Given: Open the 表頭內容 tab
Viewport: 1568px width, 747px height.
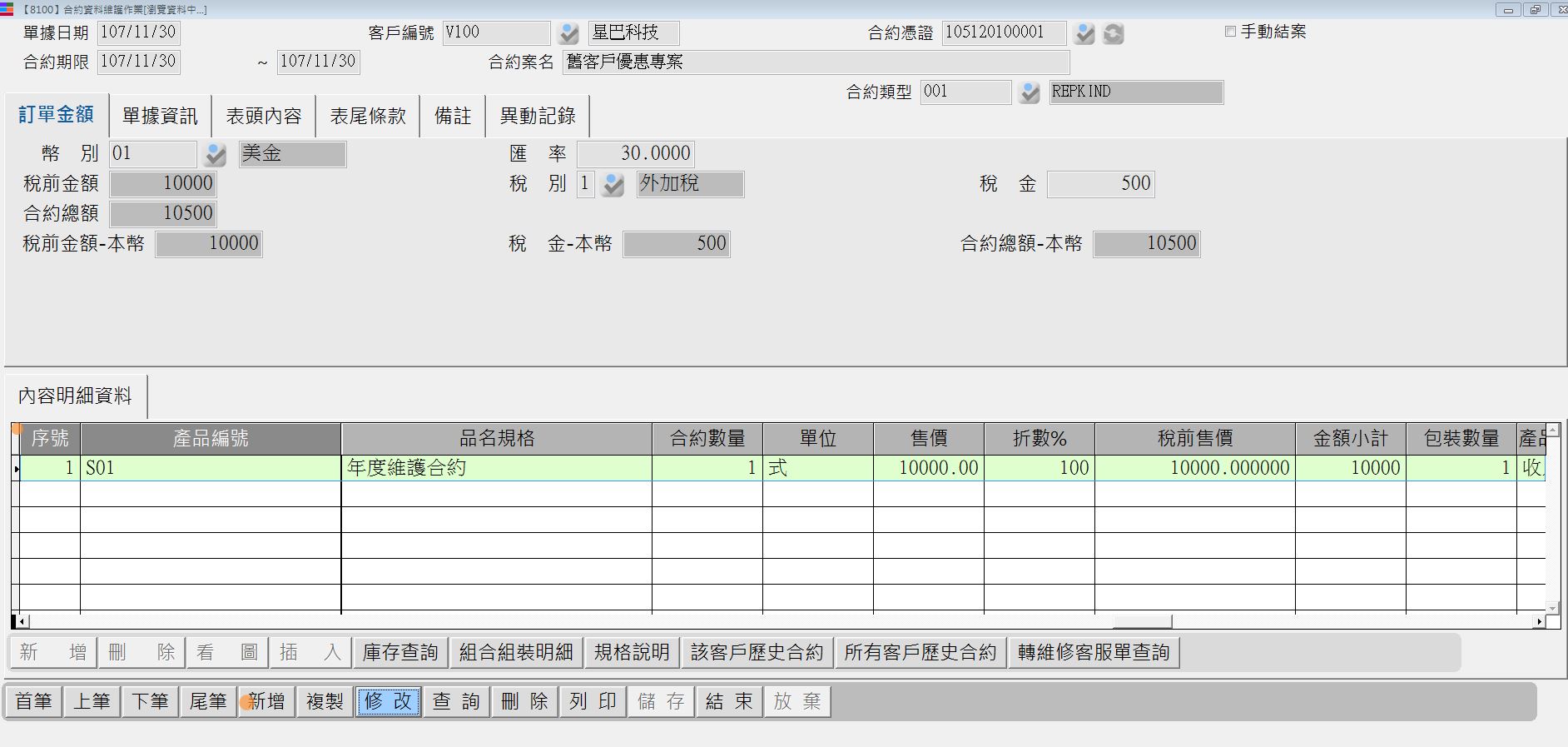Looking at the screenshot, I should [x=264, y=116].
